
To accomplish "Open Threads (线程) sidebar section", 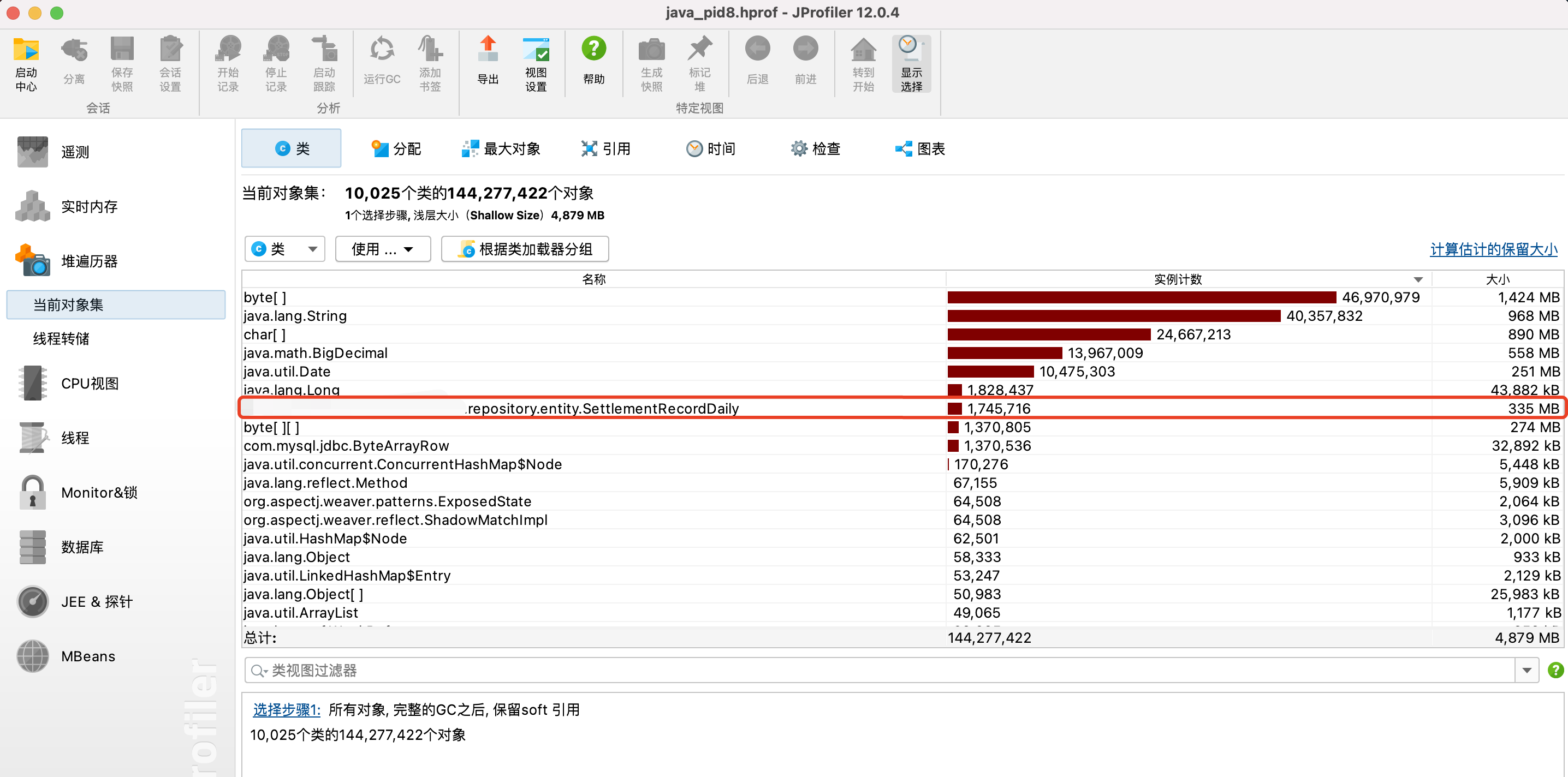I will pos(54,438).
